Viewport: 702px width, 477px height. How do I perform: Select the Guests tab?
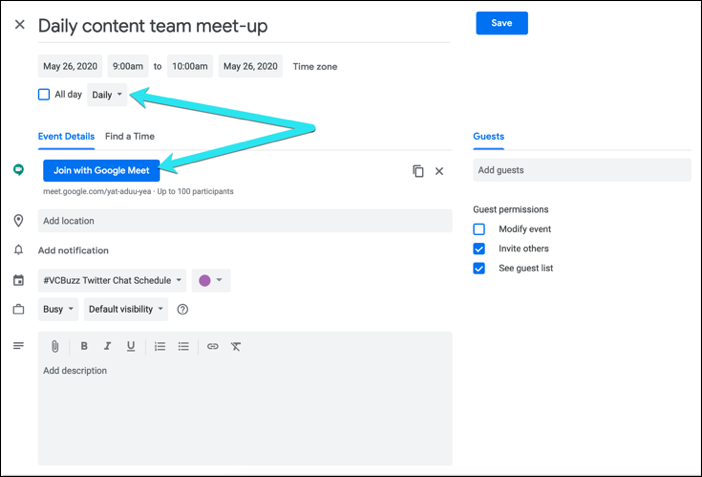[488, 137]
